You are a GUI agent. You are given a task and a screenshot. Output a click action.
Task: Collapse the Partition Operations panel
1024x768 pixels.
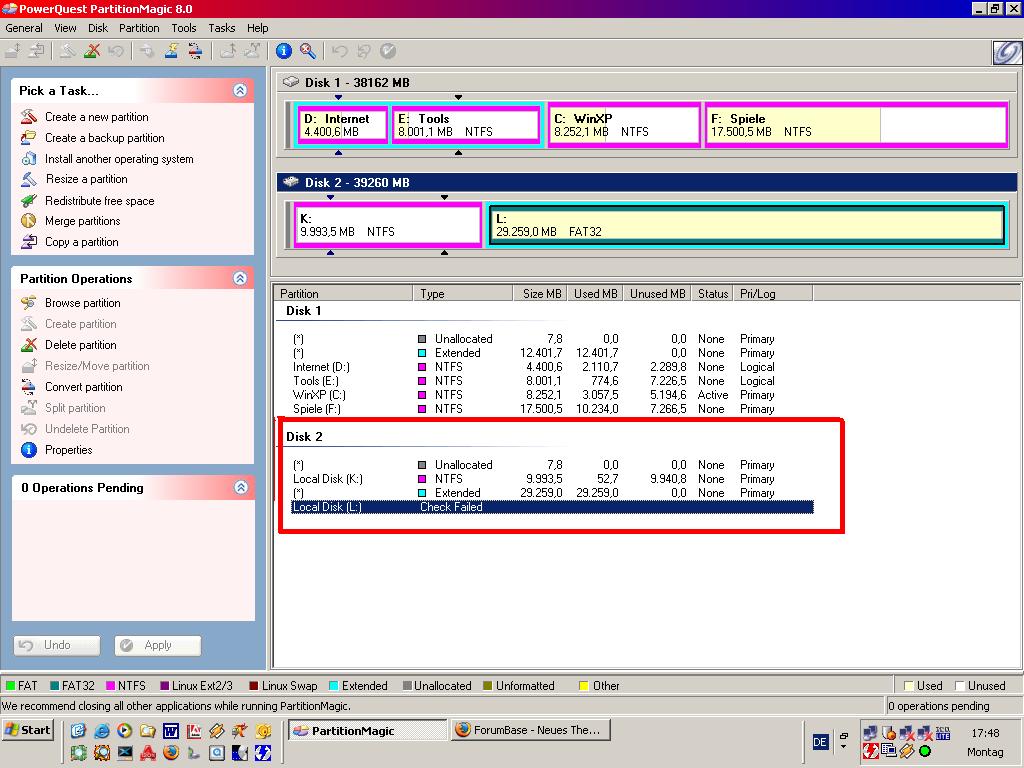click(240, 278)
